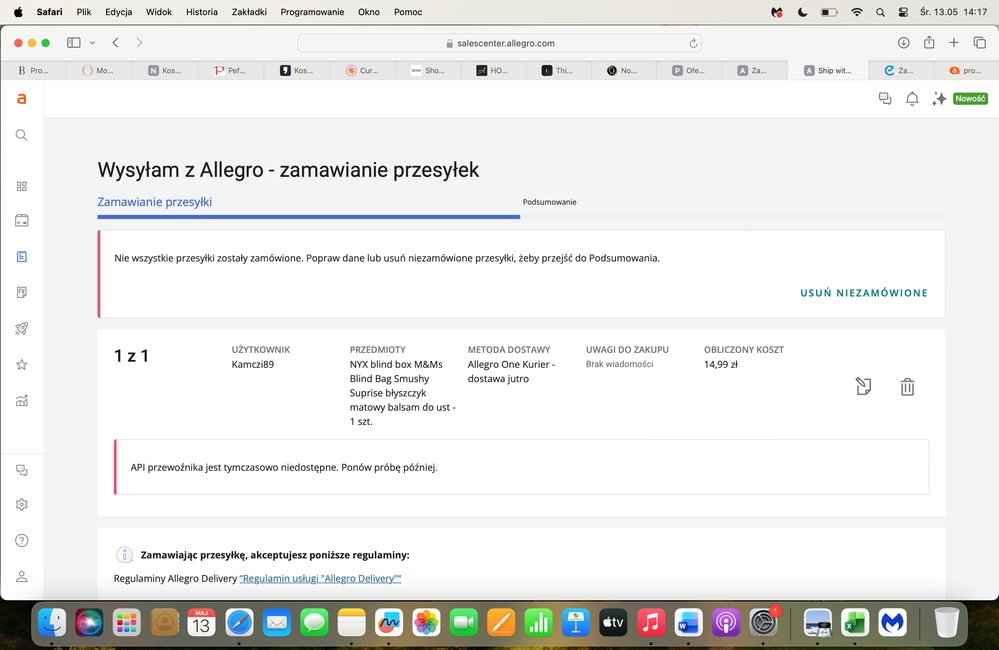Click the sidebar search magnifier icon
Image resolution: width=999 pixels, height=650 pixels.
point(21,135)
